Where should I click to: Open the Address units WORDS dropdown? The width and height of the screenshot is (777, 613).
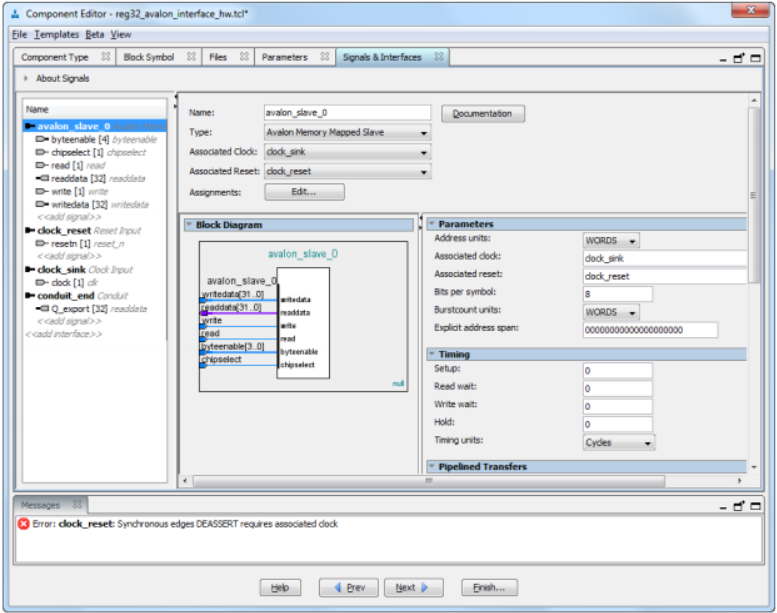tap(611, 241)
